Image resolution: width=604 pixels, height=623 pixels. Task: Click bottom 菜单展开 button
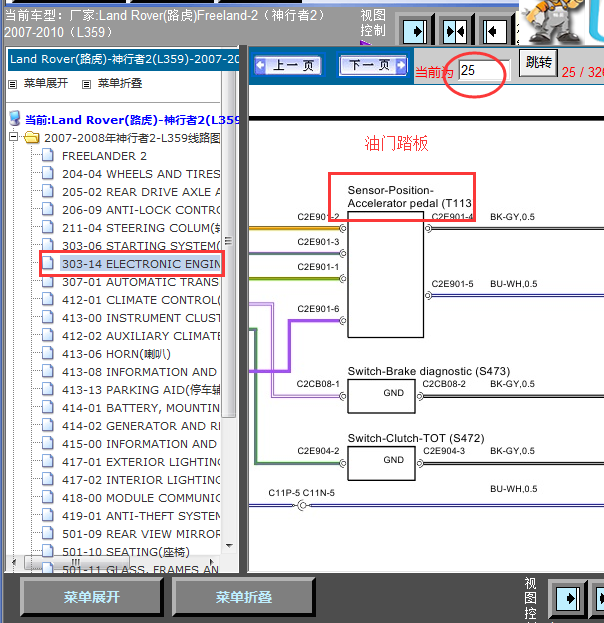coord(91,597)
